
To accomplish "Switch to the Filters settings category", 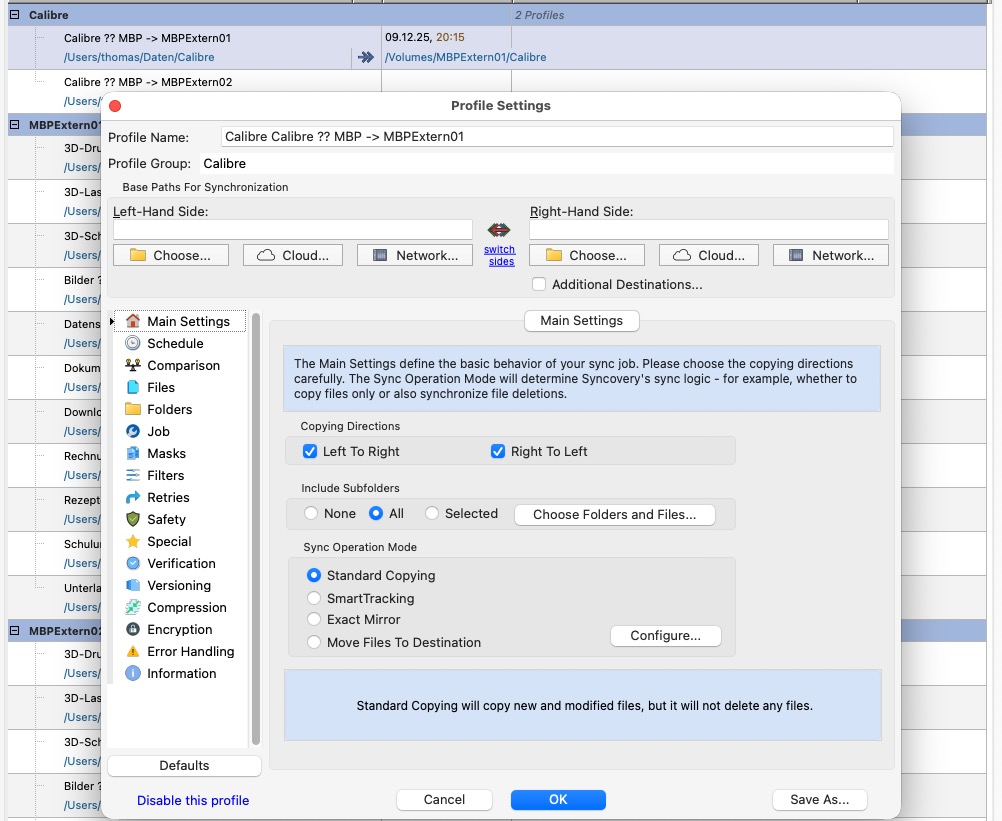I will 165,475.
